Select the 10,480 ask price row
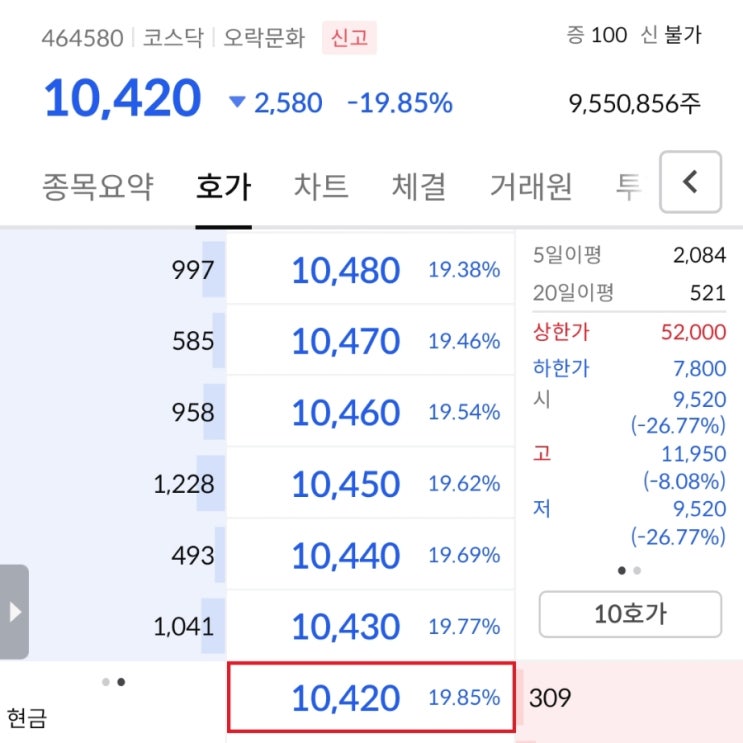This screenshot has height=743, width=743. coord(370,269)
